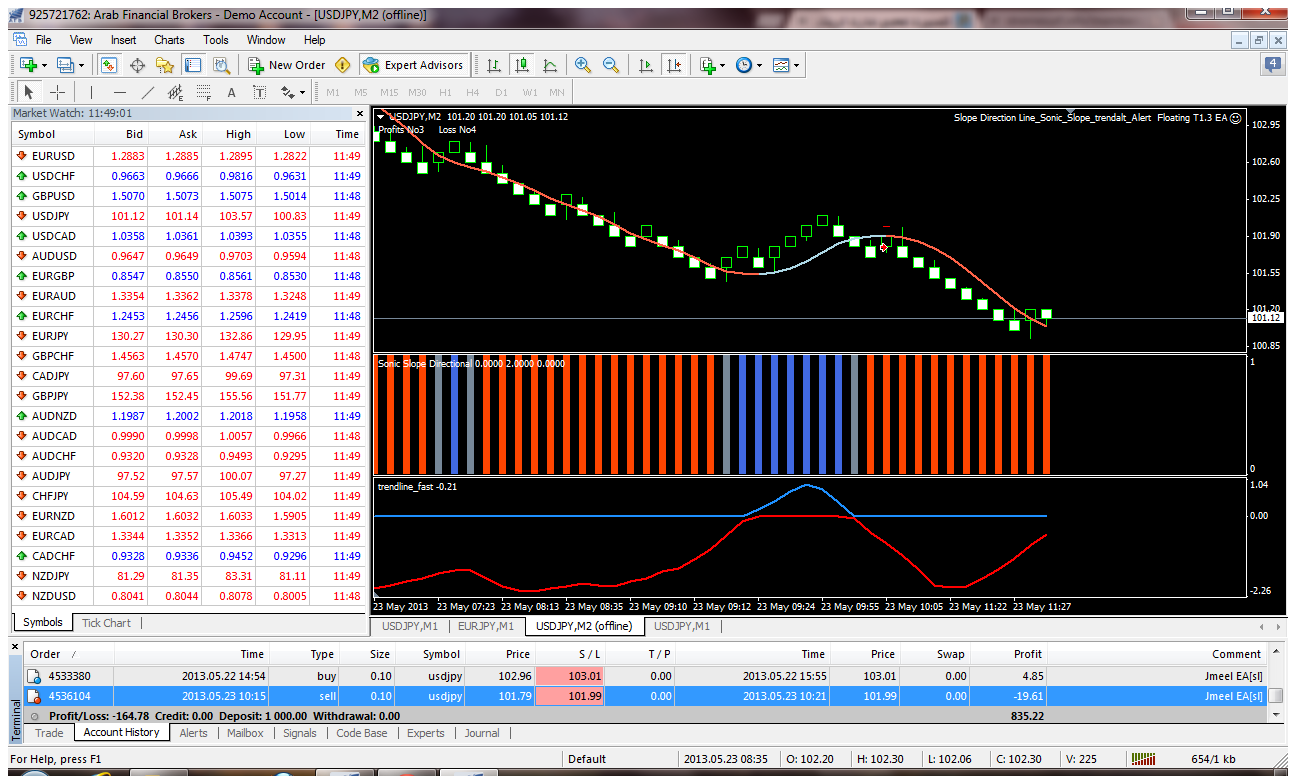Viewport: 1296px width, 776px height.
Task: Open the notifications chat bubble icon
Action: point(1273,65)
